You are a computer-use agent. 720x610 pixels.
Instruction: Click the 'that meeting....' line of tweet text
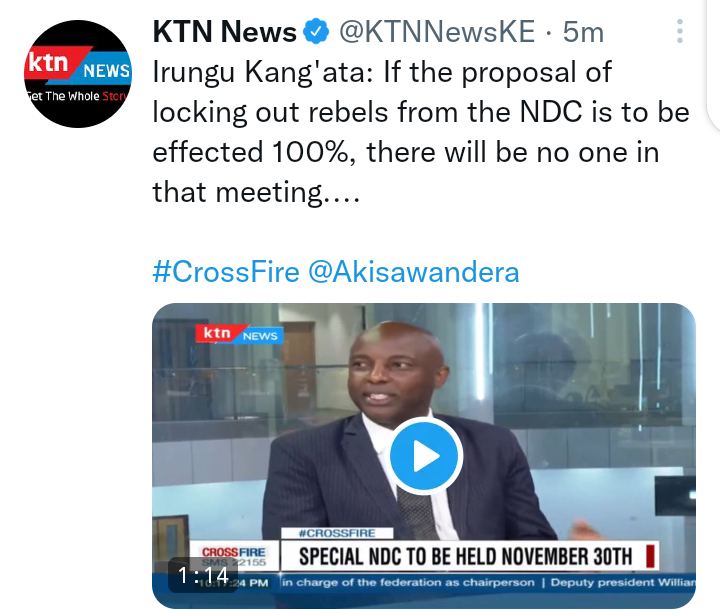(x=256, y=192)
